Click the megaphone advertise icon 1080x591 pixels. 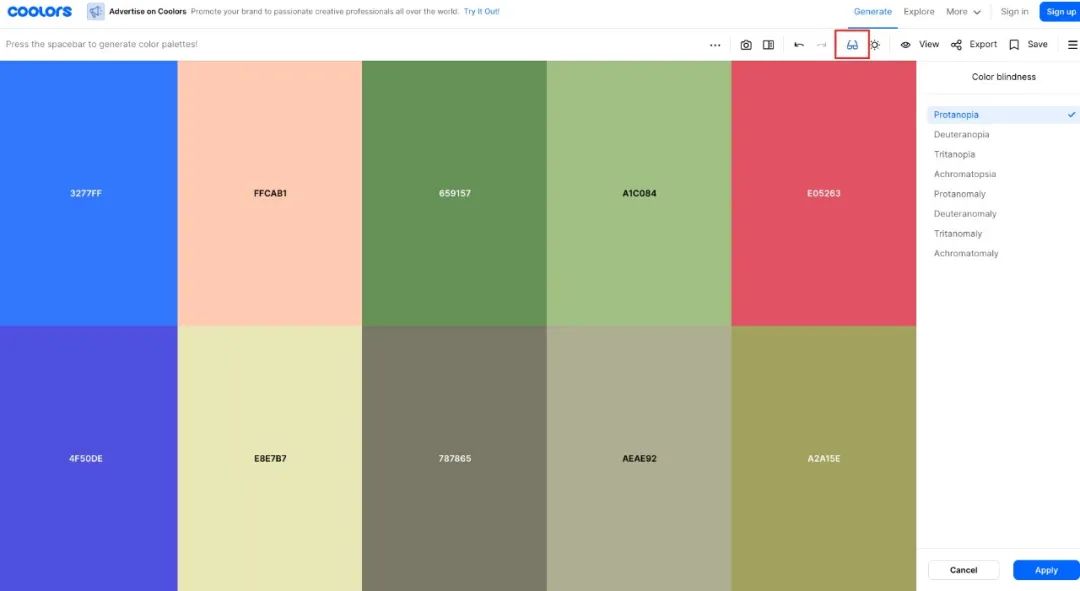click(x=96, y=12)
